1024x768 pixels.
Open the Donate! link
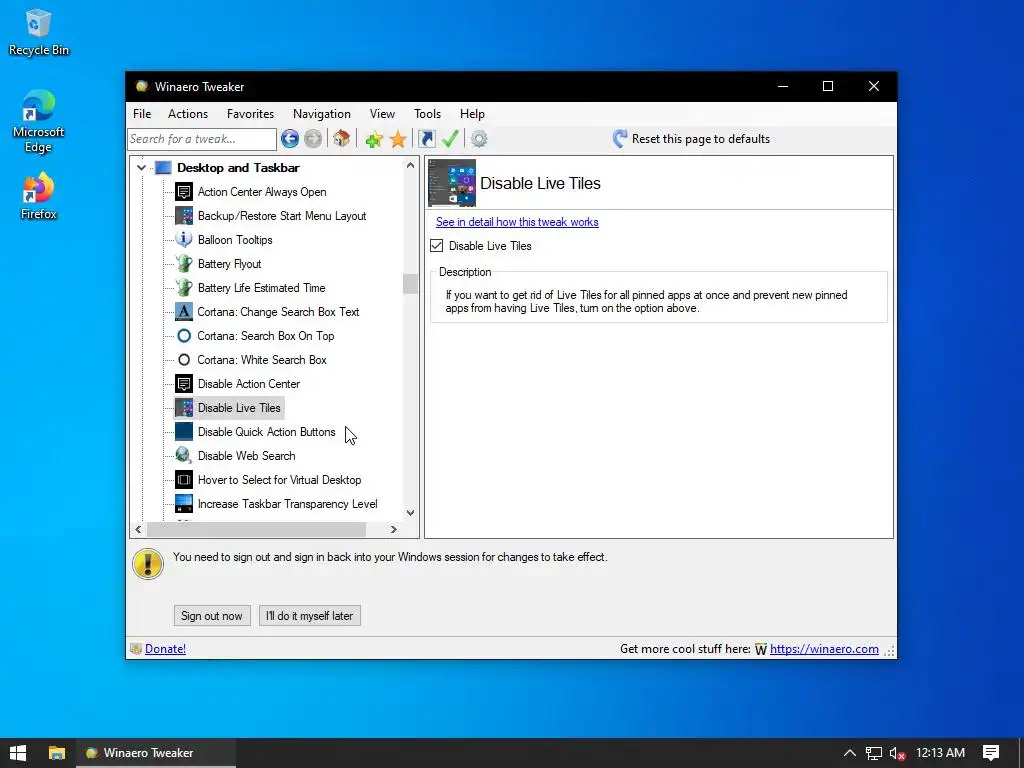click(165, 648)
